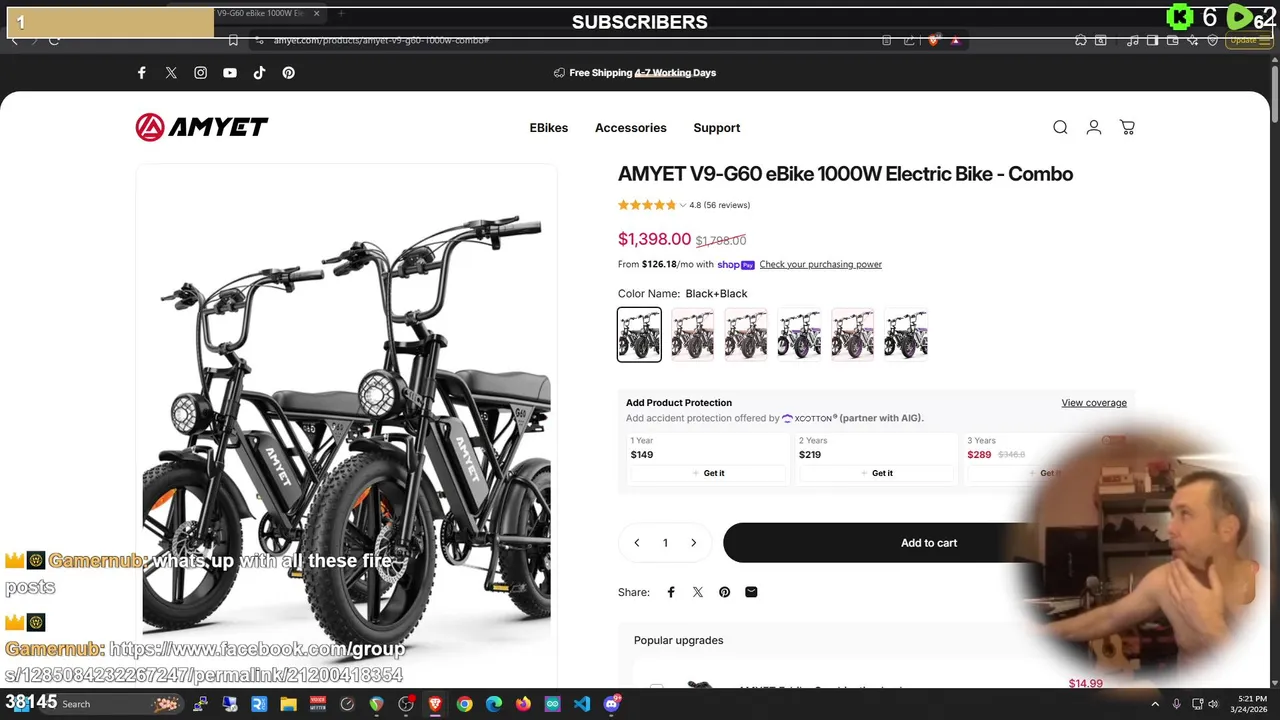Screen dimensions: 1280x720
Task: Check your purchasing power link
Action: point(821,265)
